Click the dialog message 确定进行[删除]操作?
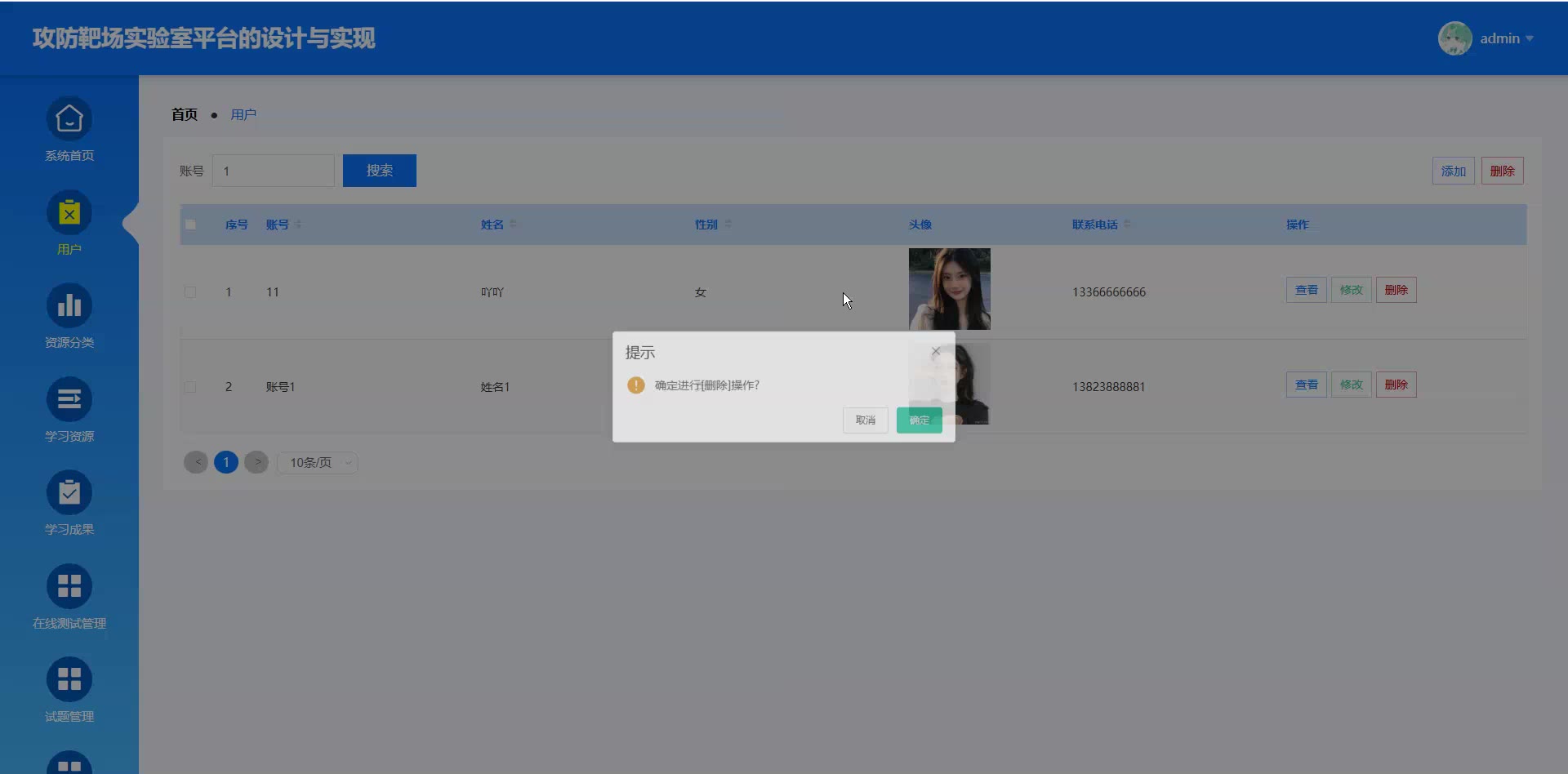This screenshot has height=774, width=1568. [x=707, y=385]
